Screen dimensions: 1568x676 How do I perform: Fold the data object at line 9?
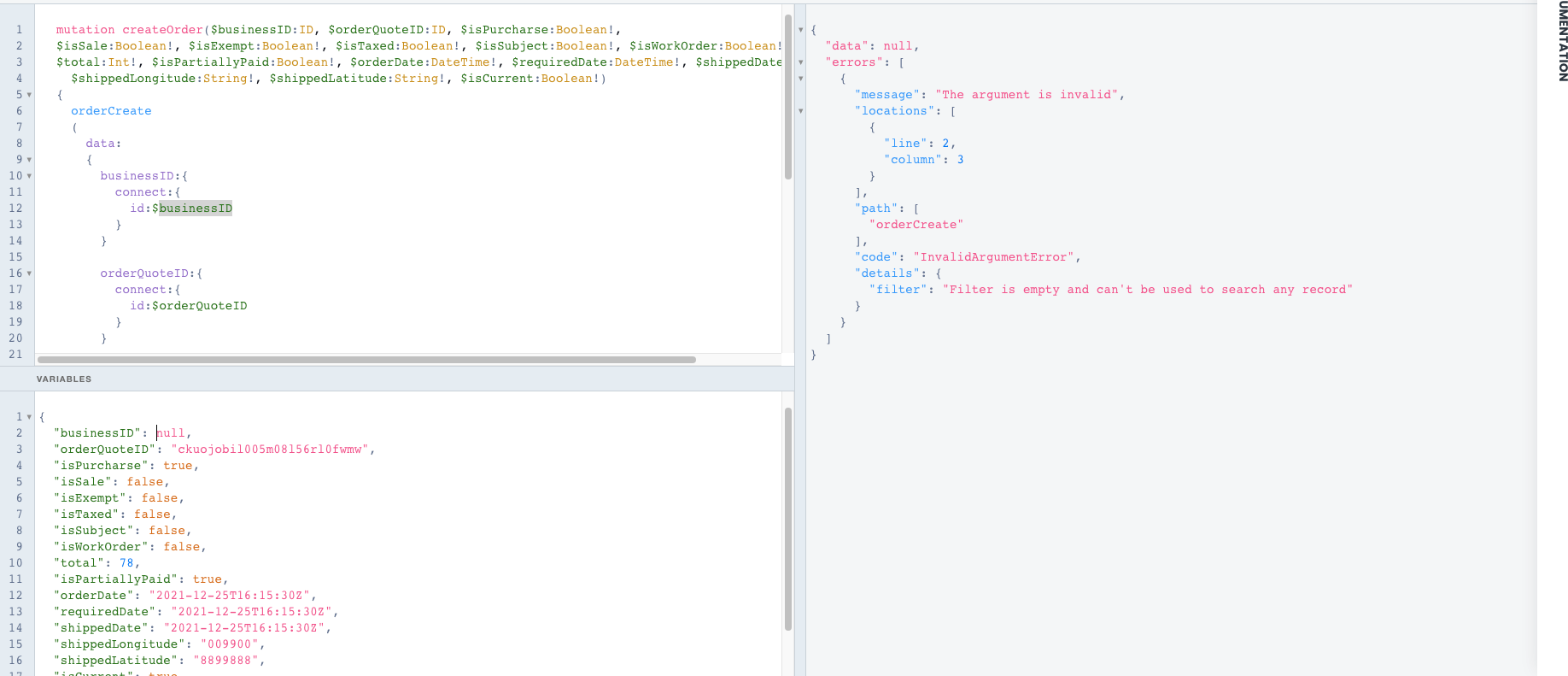tap(29, 160)
